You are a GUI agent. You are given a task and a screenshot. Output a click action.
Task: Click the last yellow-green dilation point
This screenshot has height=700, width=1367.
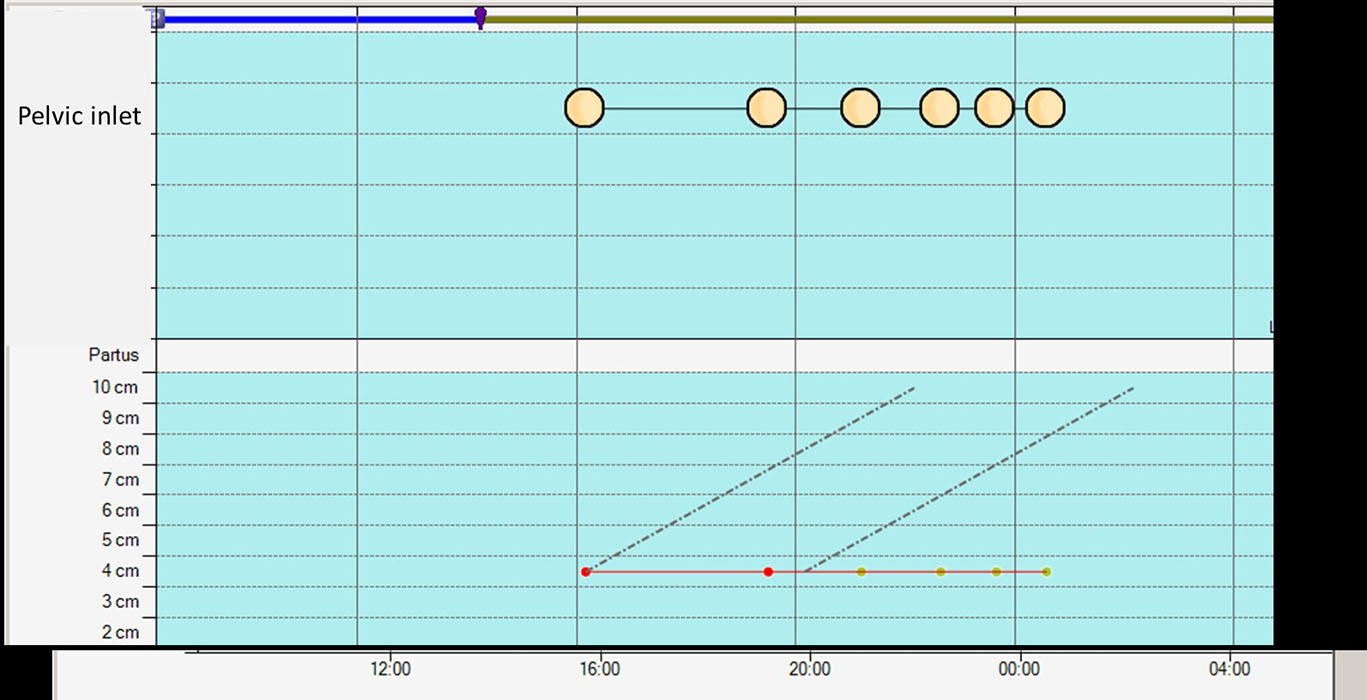pyautogui.click(x=1046, y=572)
